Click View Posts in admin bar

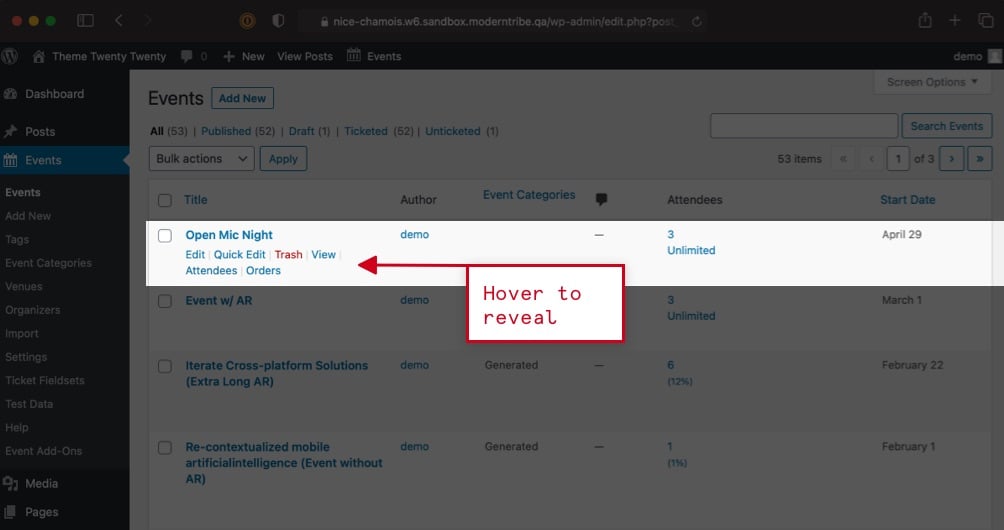(305, 56)
